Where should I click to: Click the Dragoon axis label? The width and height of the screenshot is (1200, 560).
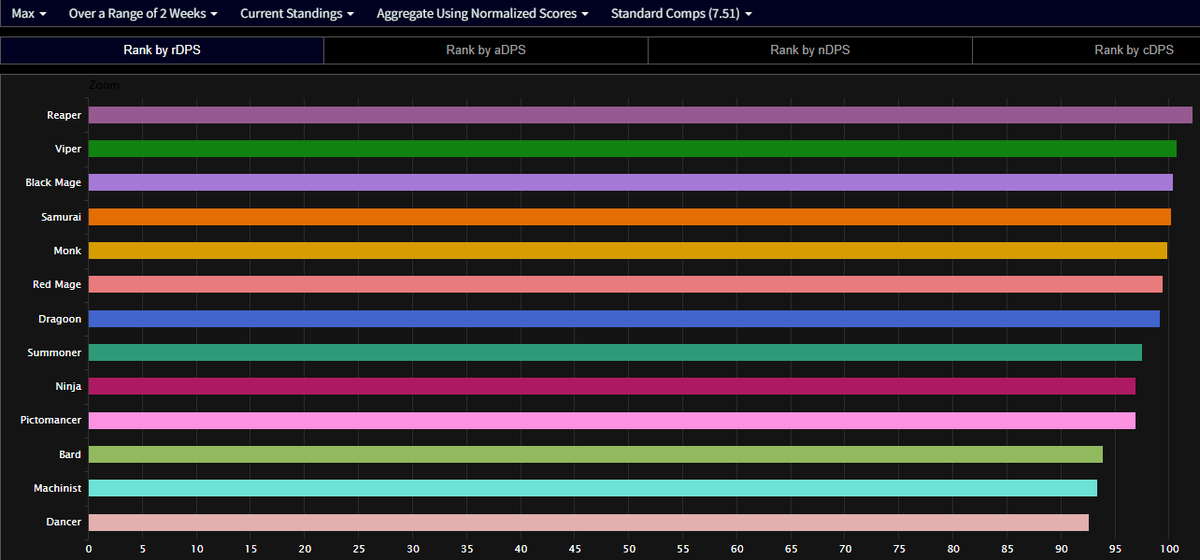[x=59, y=319]
